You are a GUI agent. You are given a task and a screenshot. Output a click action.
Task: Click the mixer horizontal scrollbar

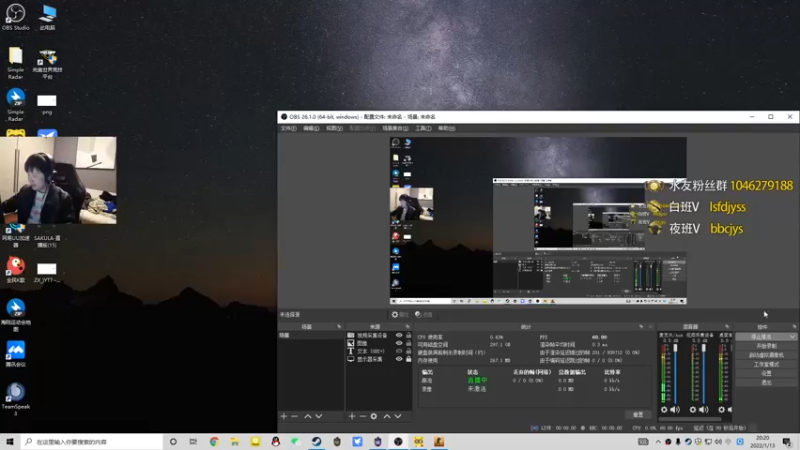690,419
